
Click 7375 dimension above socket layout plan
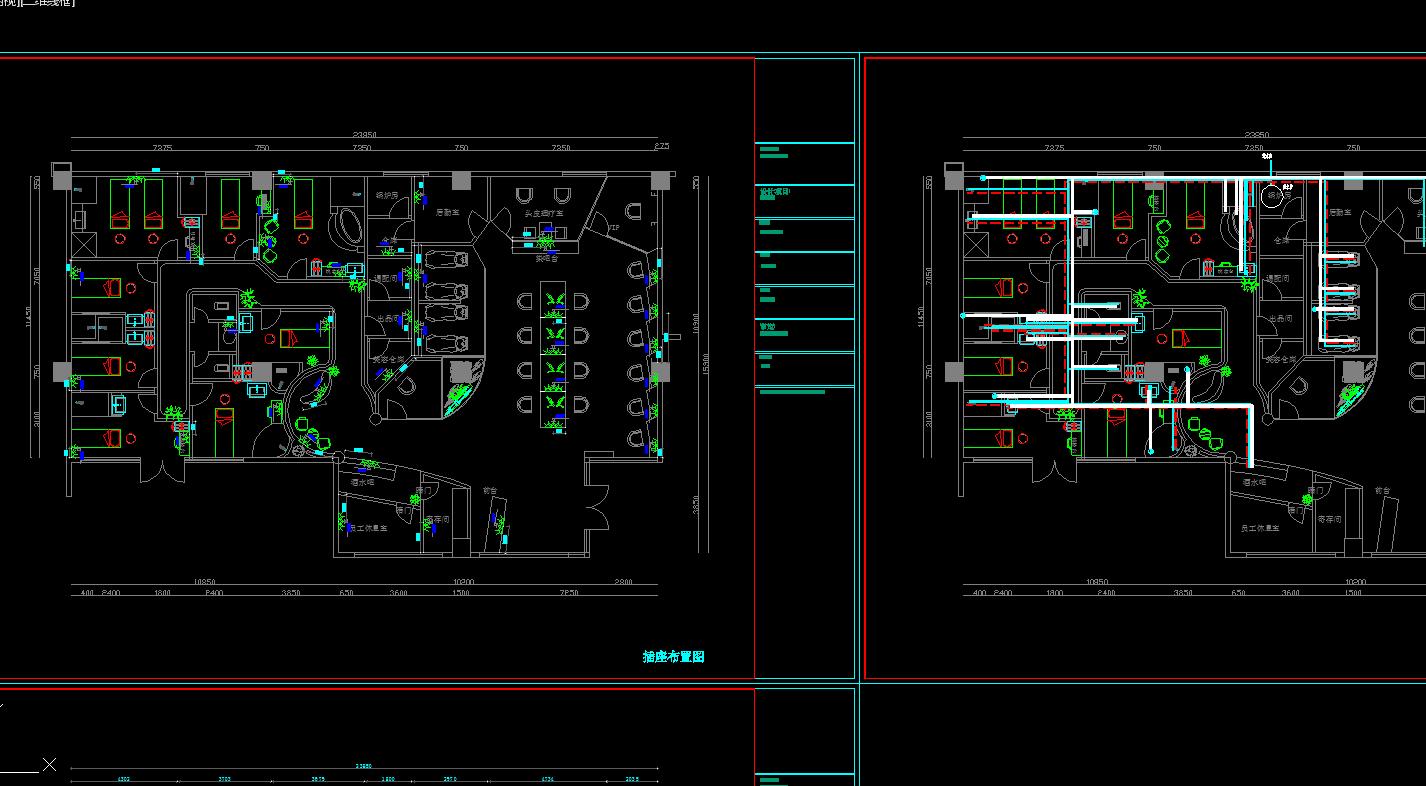162,148
